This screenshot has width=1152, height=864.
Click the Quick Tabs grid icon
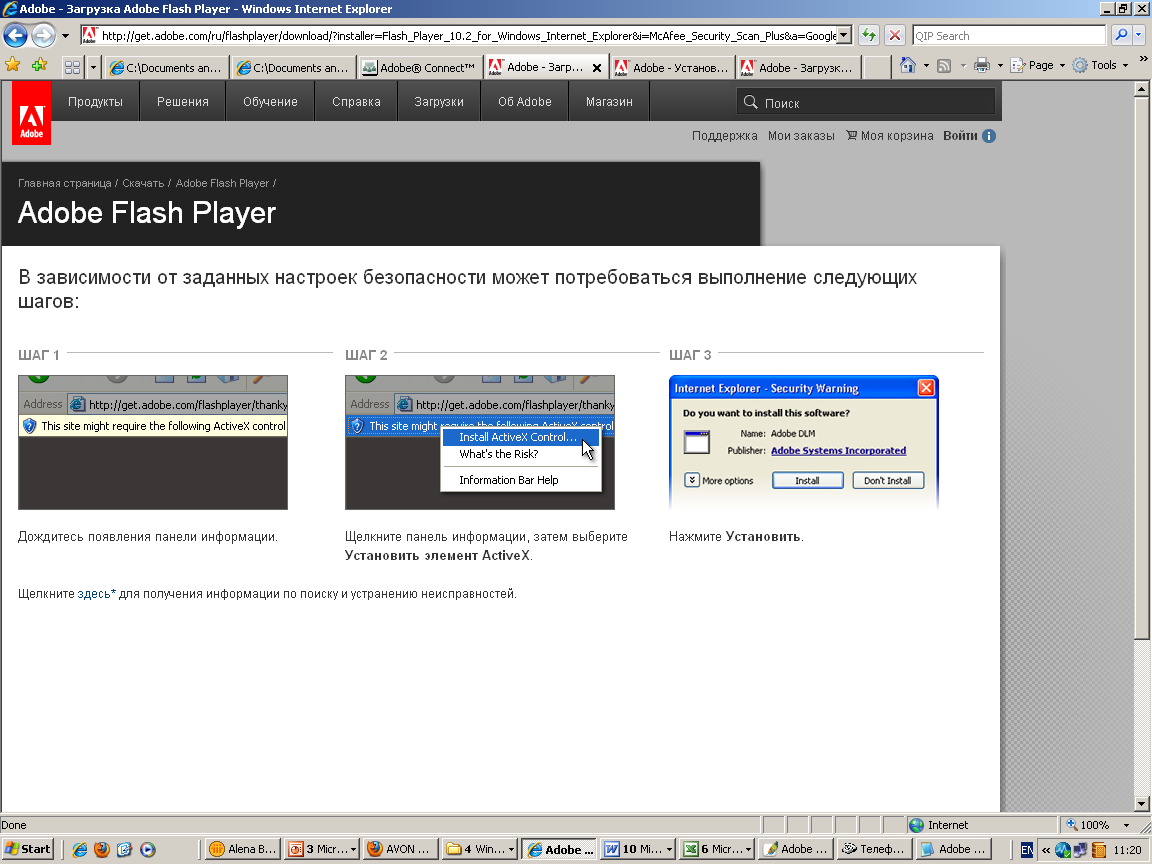pyautogui.click(x=72, y=67)
